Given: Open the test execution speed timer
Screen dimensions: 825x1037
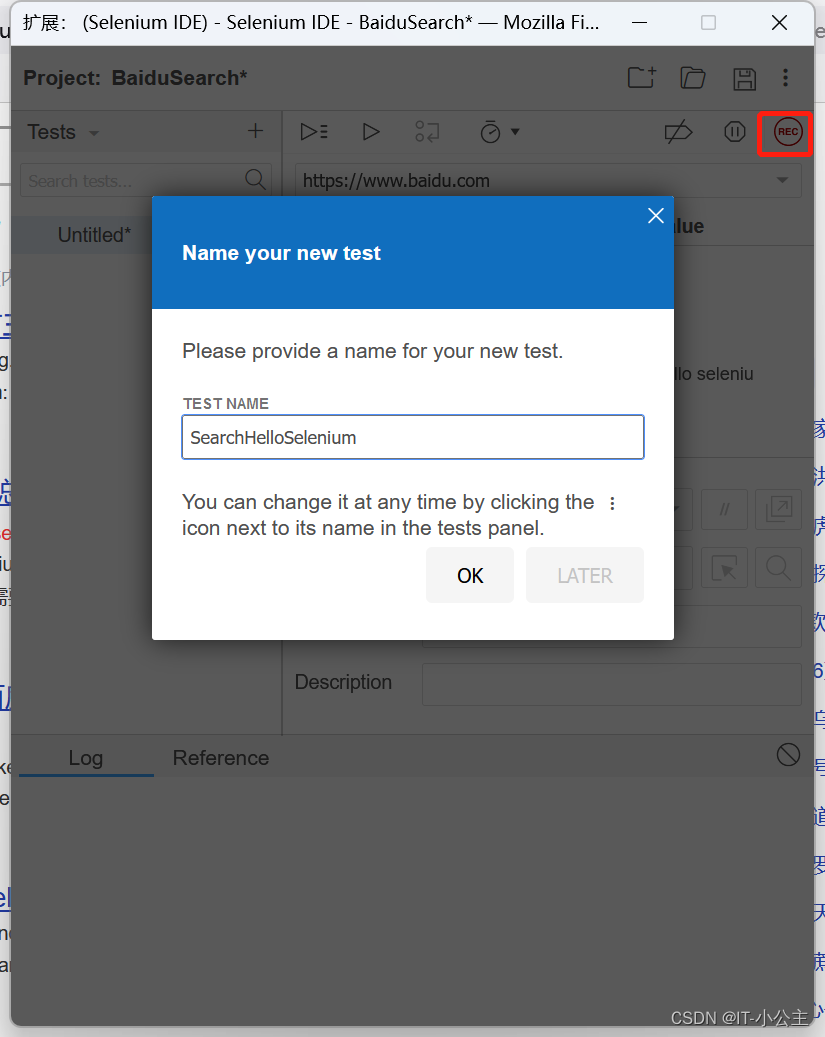Looking at the screenshot, I should pyautogui.click(x=499, y=132).
